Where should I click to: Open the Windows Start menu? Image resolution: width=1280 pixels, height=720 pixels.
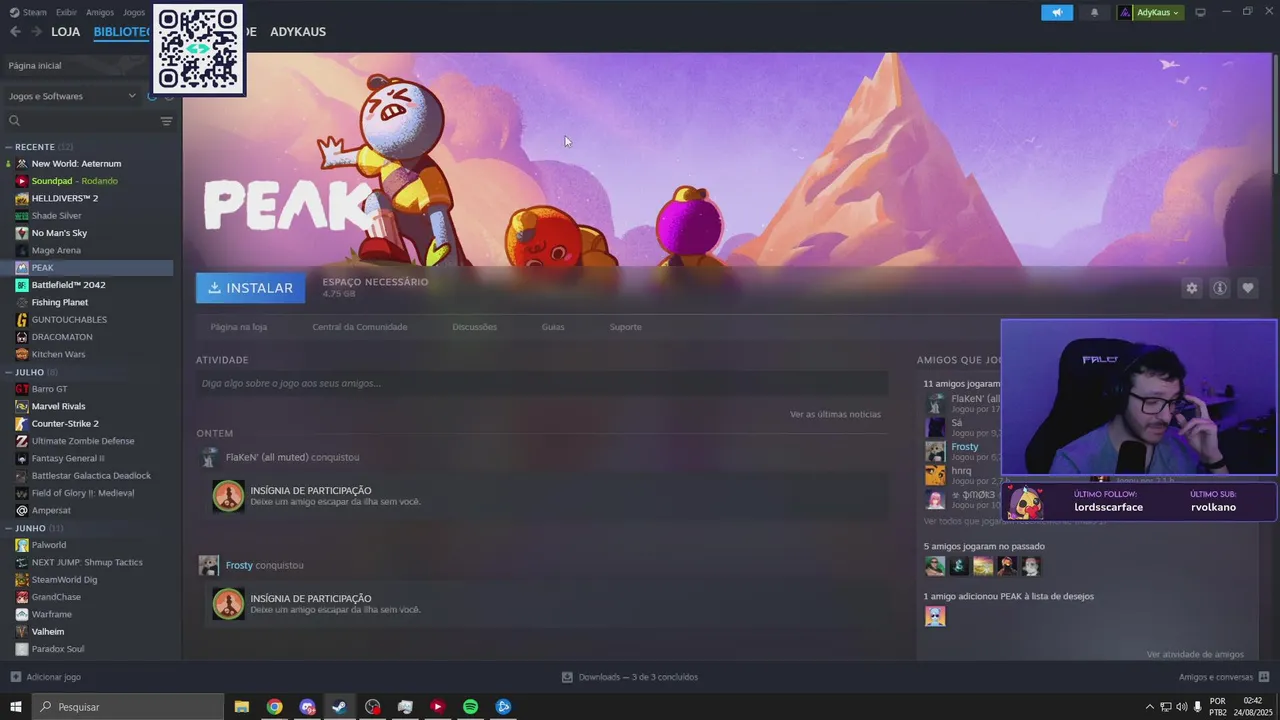15,707
